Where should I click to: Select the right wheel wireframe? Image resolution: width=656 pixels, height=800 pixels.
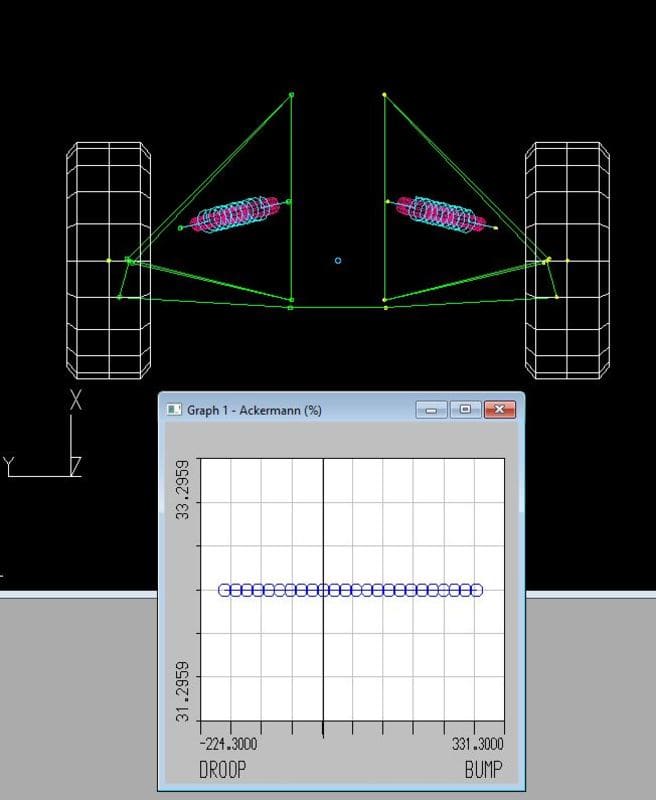click(x=567, y=261)
